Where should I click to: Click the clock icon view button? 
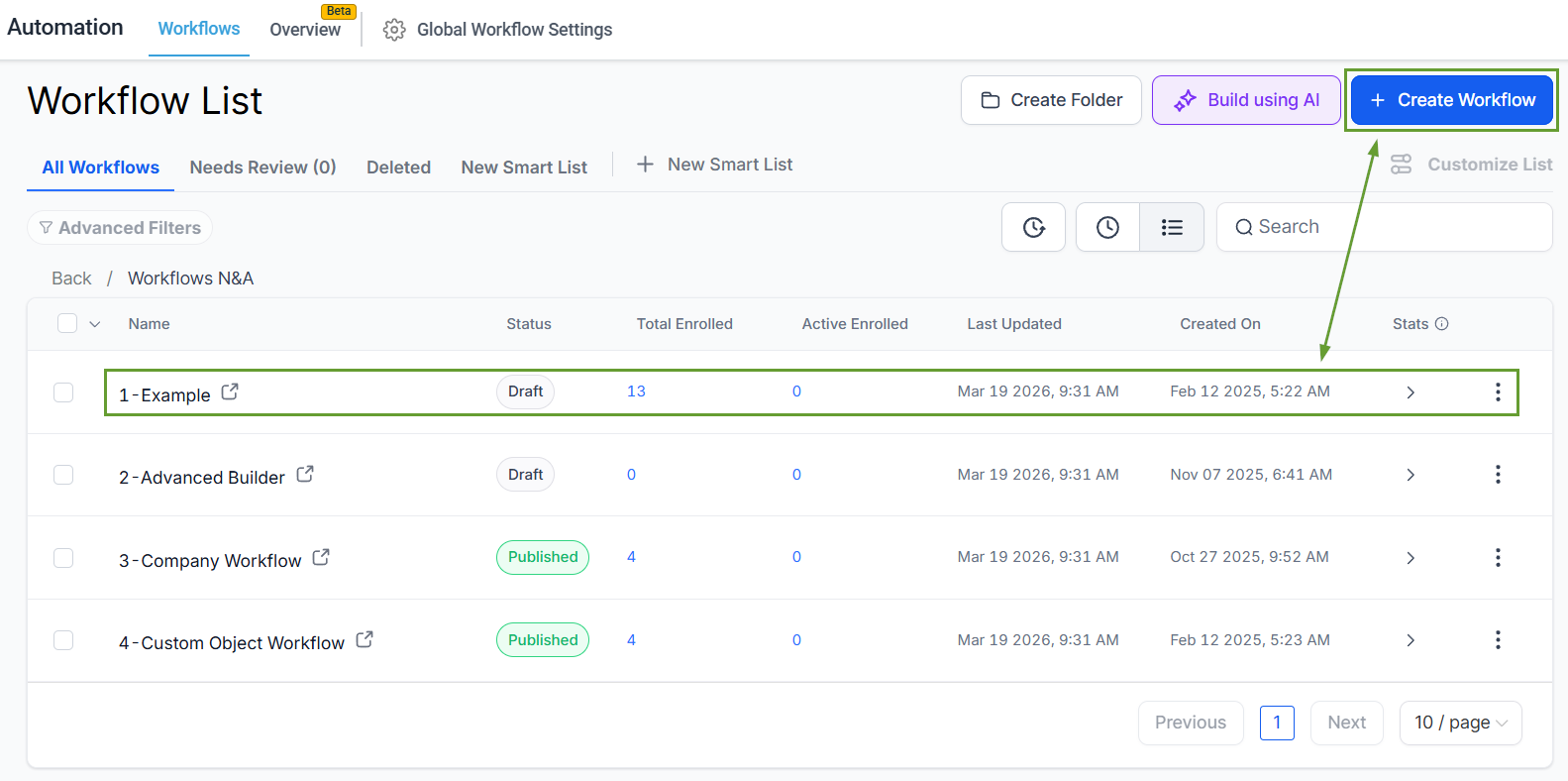[x=1107, y=228]
